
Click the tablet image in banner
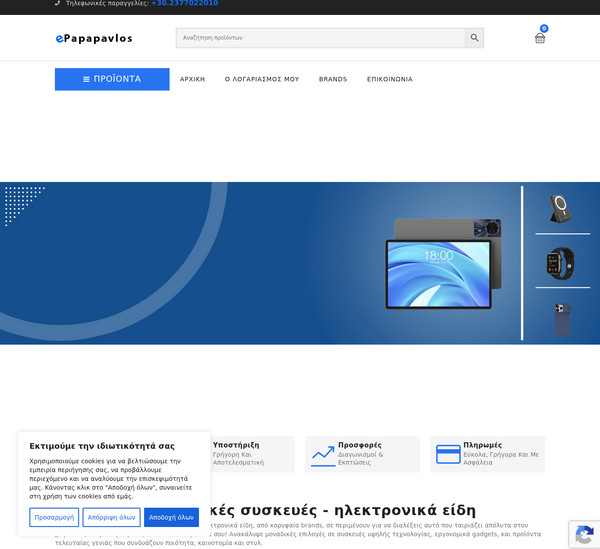[x=443, y=264]
